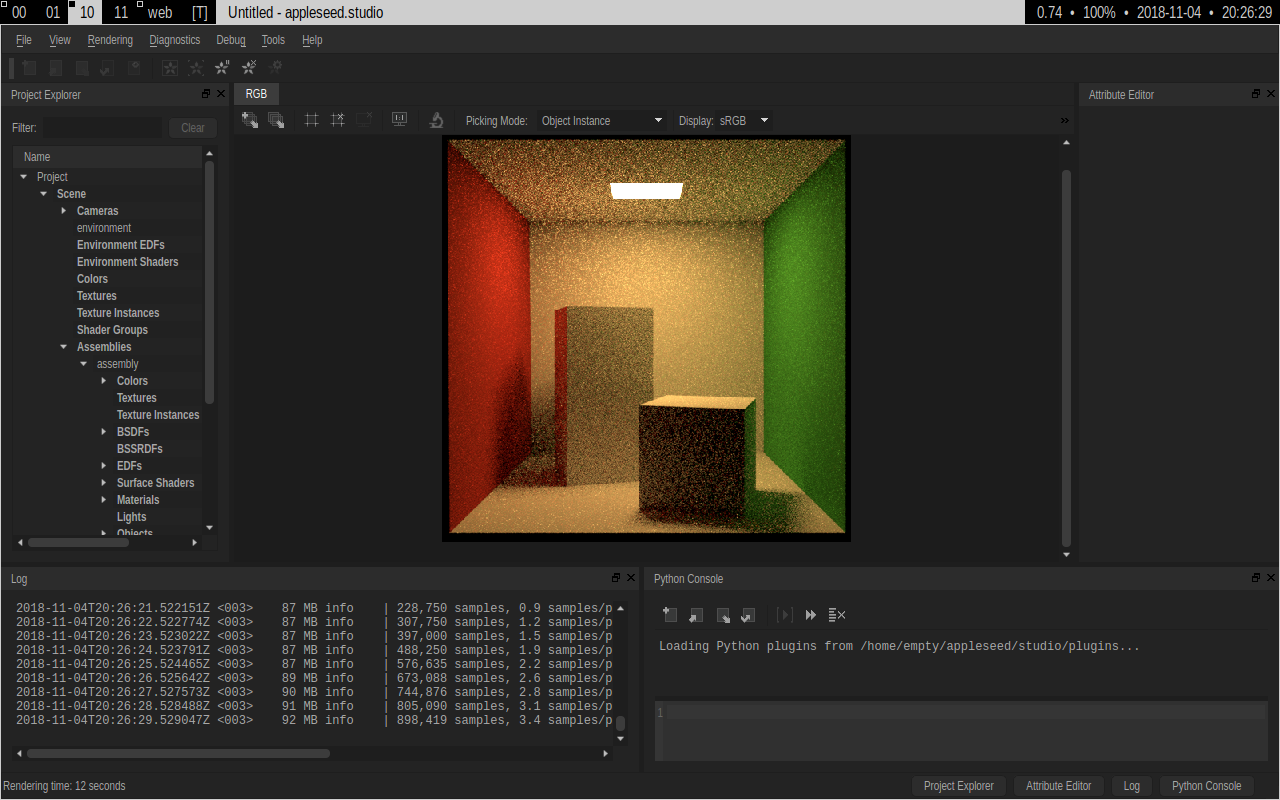
Task: Start interactive rendering from the main toolbar
Action: point(170,68)
